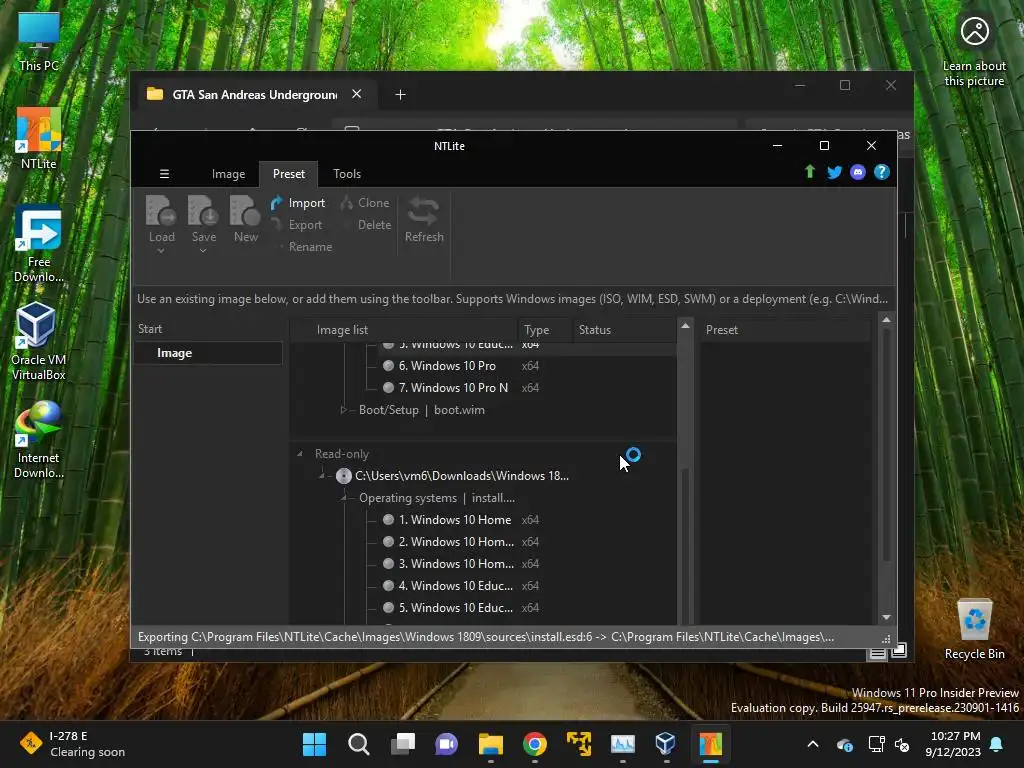Click the Load preset icon
Screen dimensions: 1024x768
pos(161,212)
